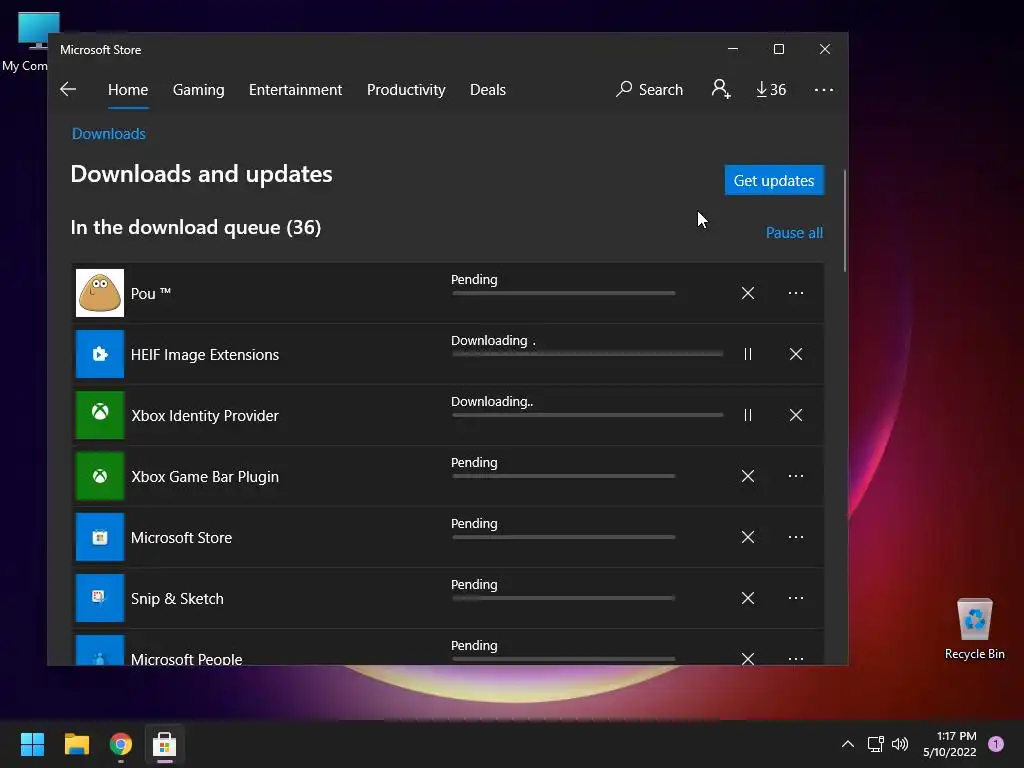Screen dimensions: 1024x768
Task: Open more options for Microsoft People
Action: pyautogui.click(x=795, y=658)
